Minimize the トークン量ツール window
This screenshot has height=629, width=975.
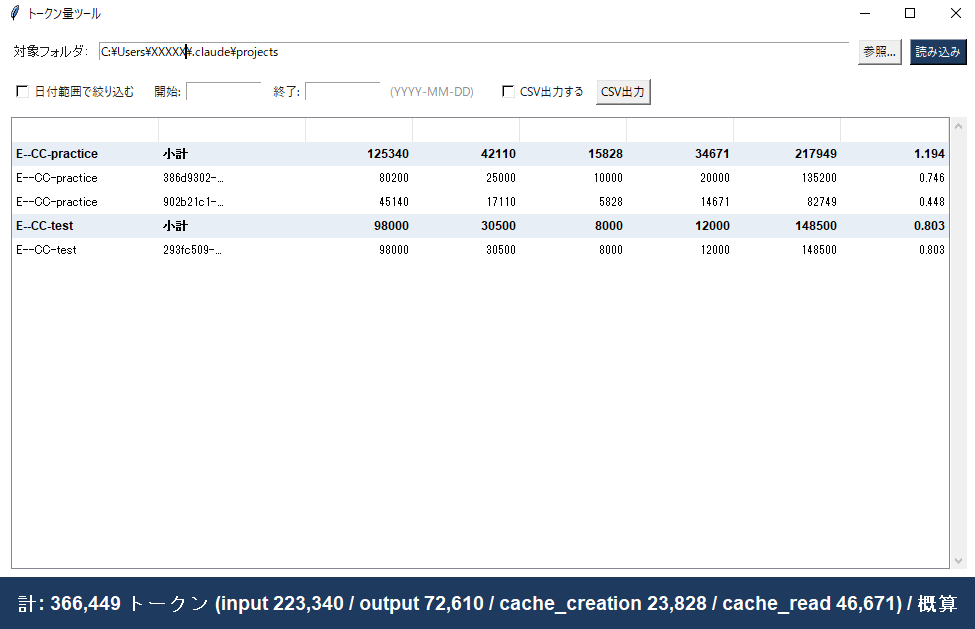(x=865, y=13)
